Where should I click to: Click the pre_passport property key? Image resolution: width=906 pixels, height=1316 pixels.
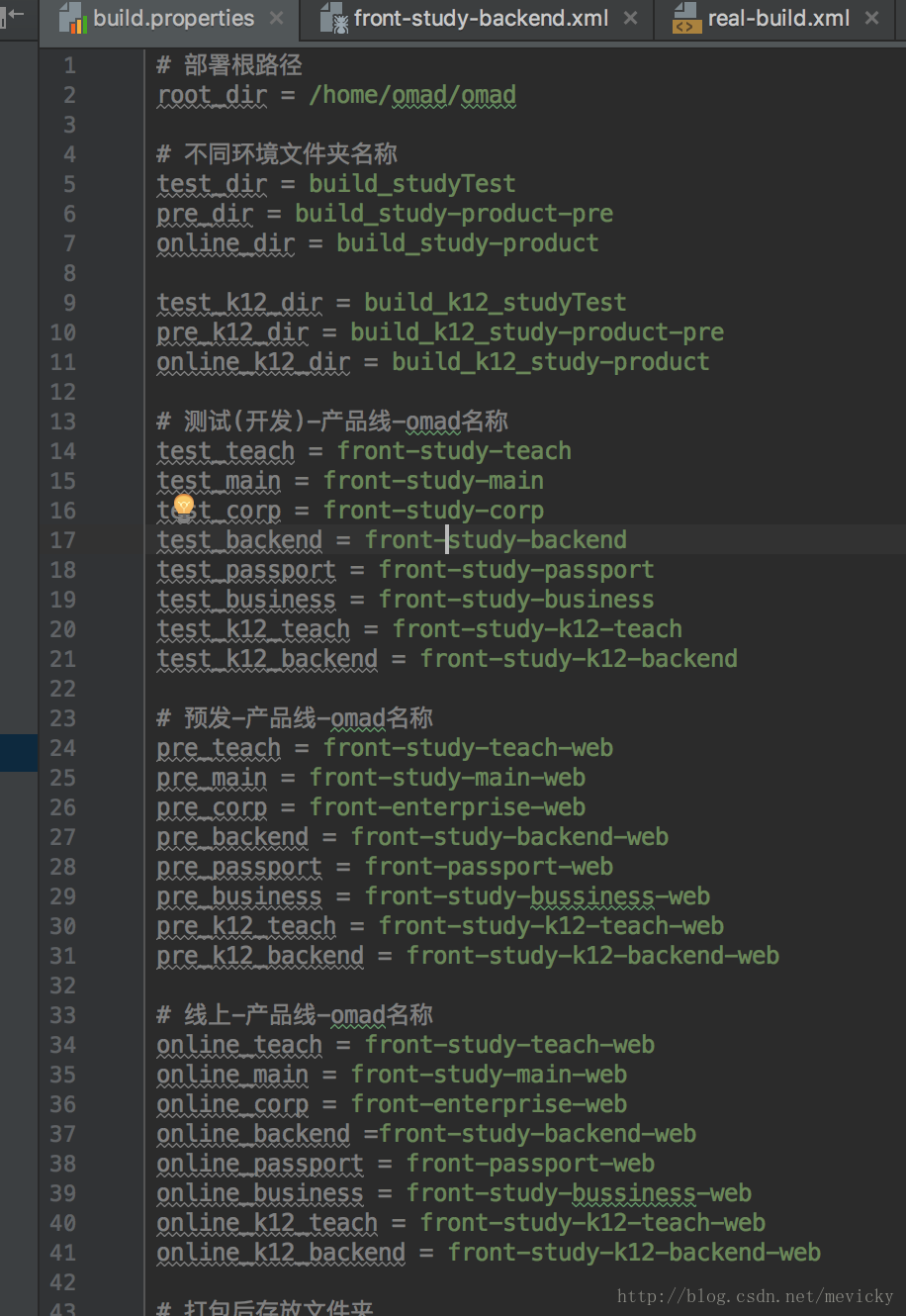pos(239,867)
